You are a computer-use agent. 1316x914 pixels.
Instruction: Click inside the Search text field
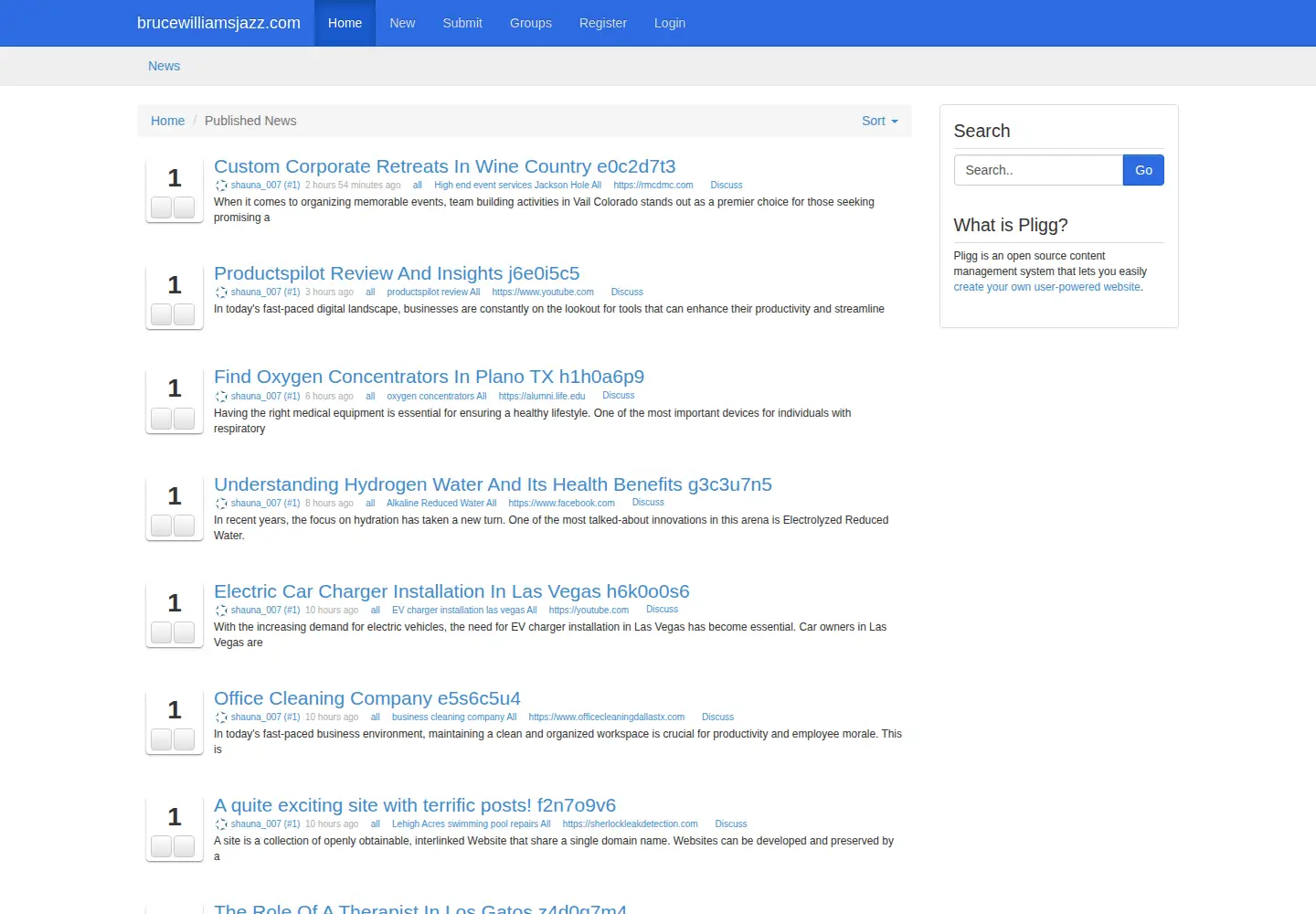[x=1038, y=170]
